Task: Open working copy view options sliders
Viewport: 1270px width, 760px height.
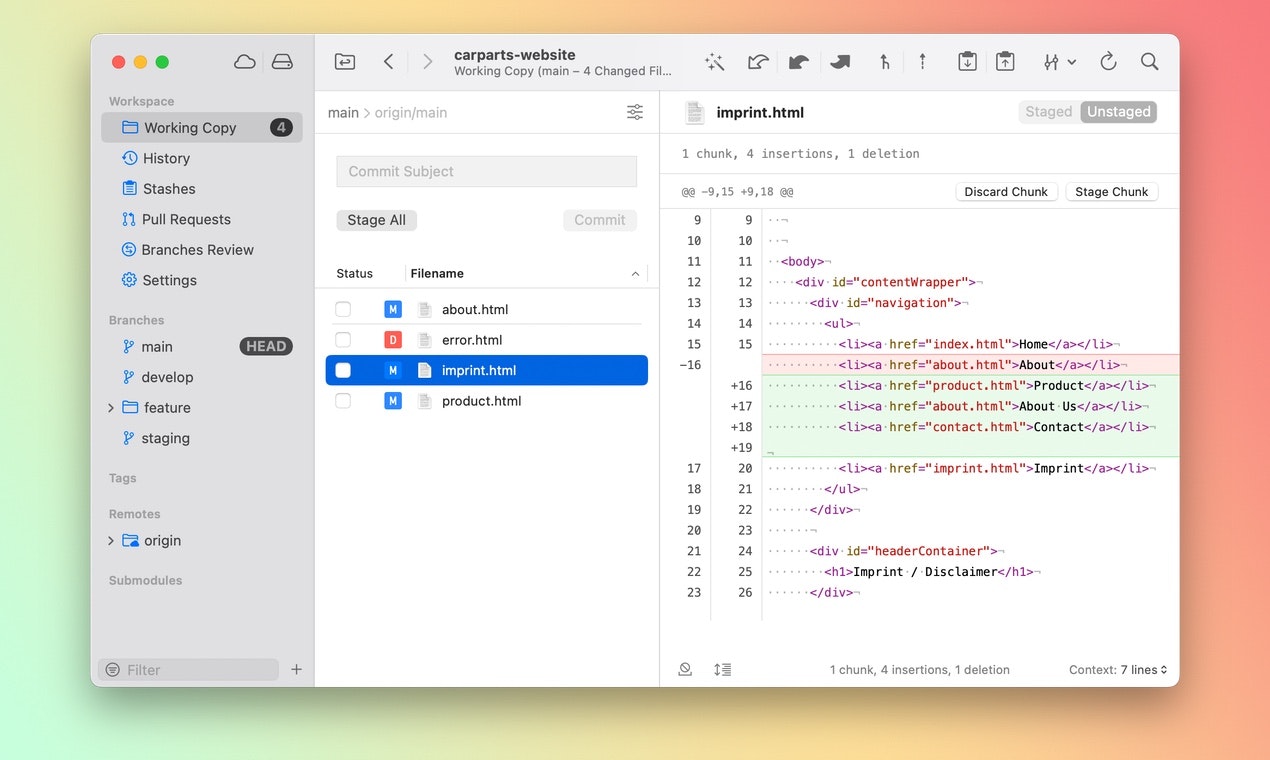Action: click(x=635, y=112)
